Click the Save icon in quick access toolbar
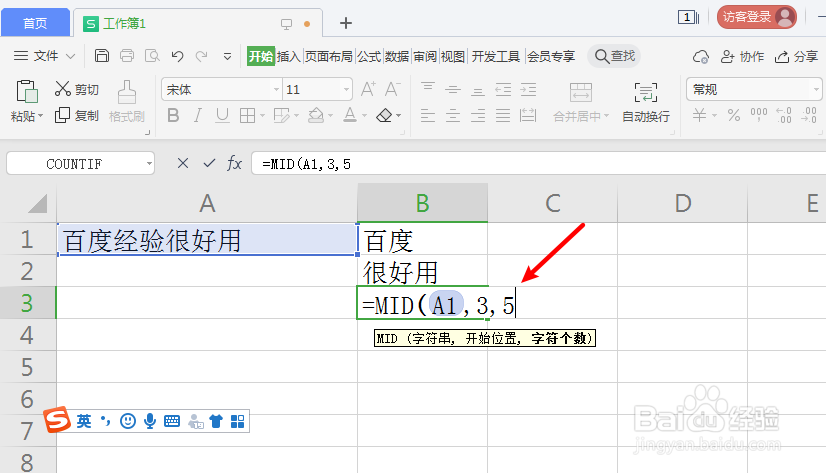Viewport: 826px width, 473px height. 102,55
